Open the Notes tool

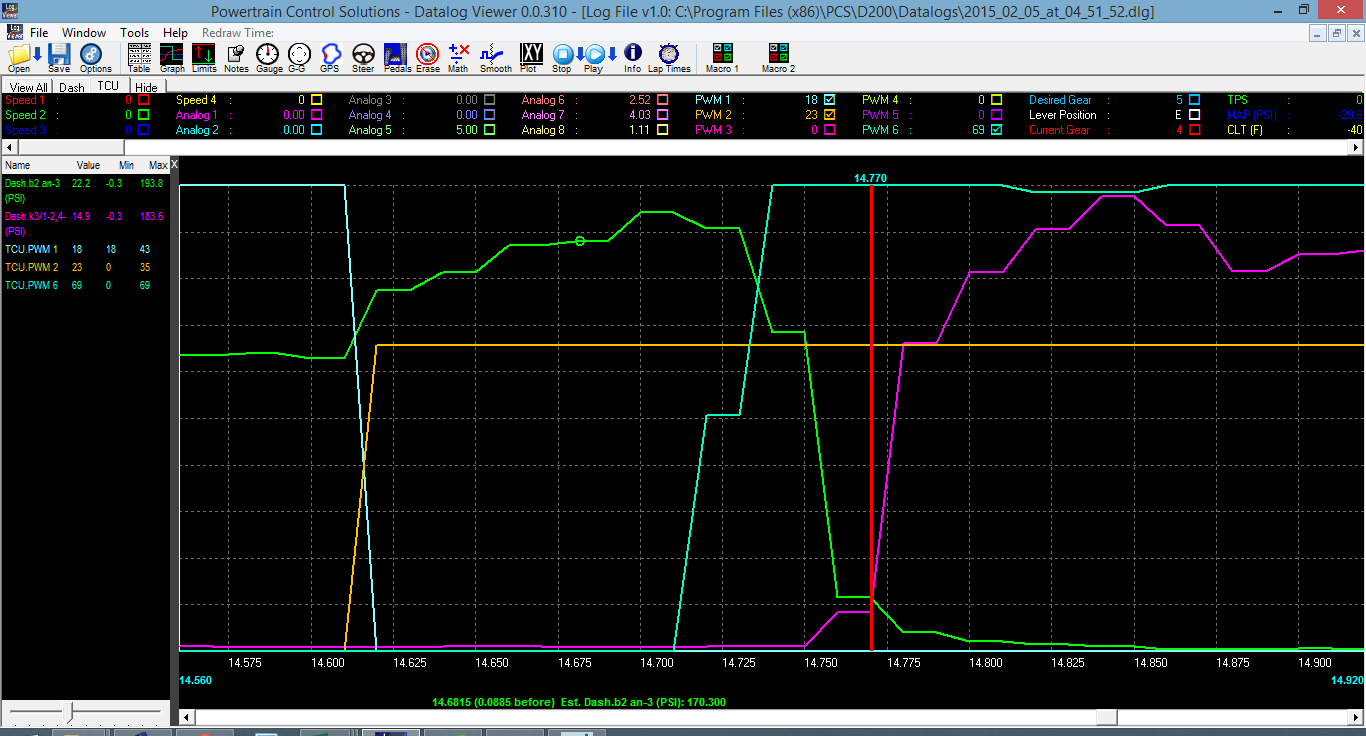pos(236,56)
